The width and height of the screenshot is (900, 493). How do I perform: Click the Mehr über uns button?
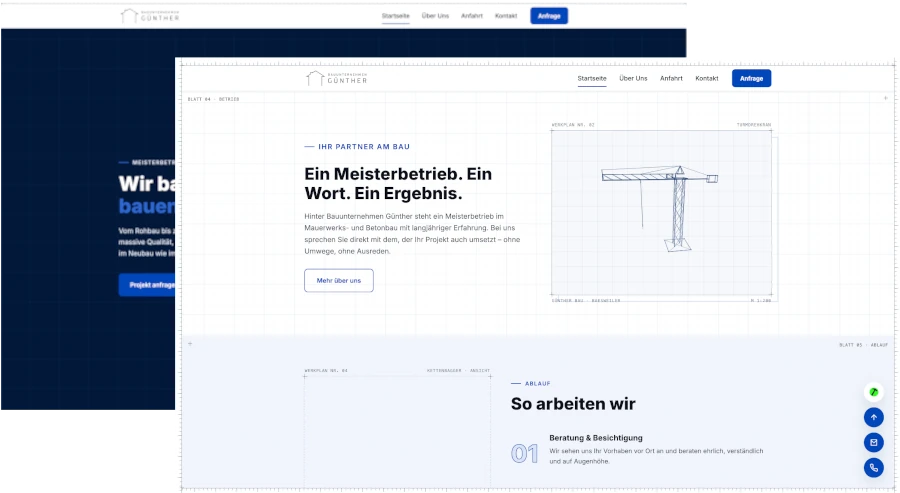[339, 281]
